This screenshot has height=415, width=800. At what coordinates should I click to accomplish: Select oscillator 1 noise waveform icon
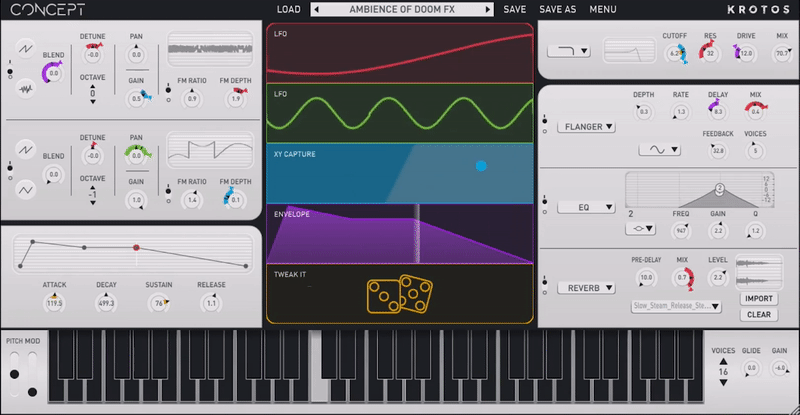click(26, 89)
